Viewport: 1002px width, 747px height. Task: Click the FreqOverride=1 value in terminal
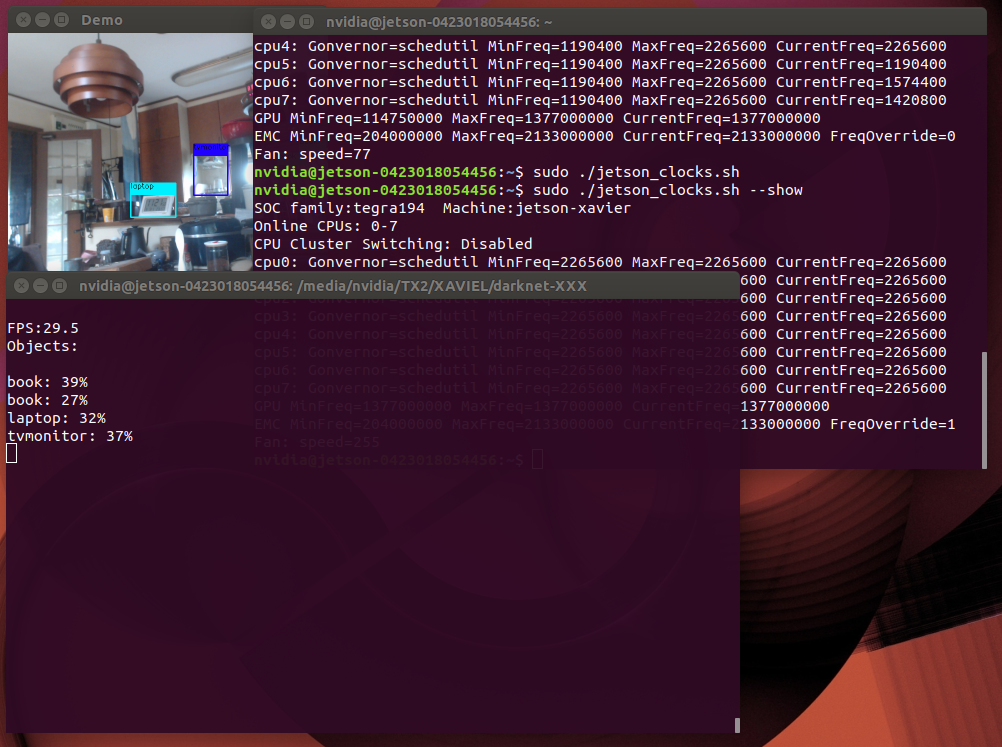coord(893,424)
